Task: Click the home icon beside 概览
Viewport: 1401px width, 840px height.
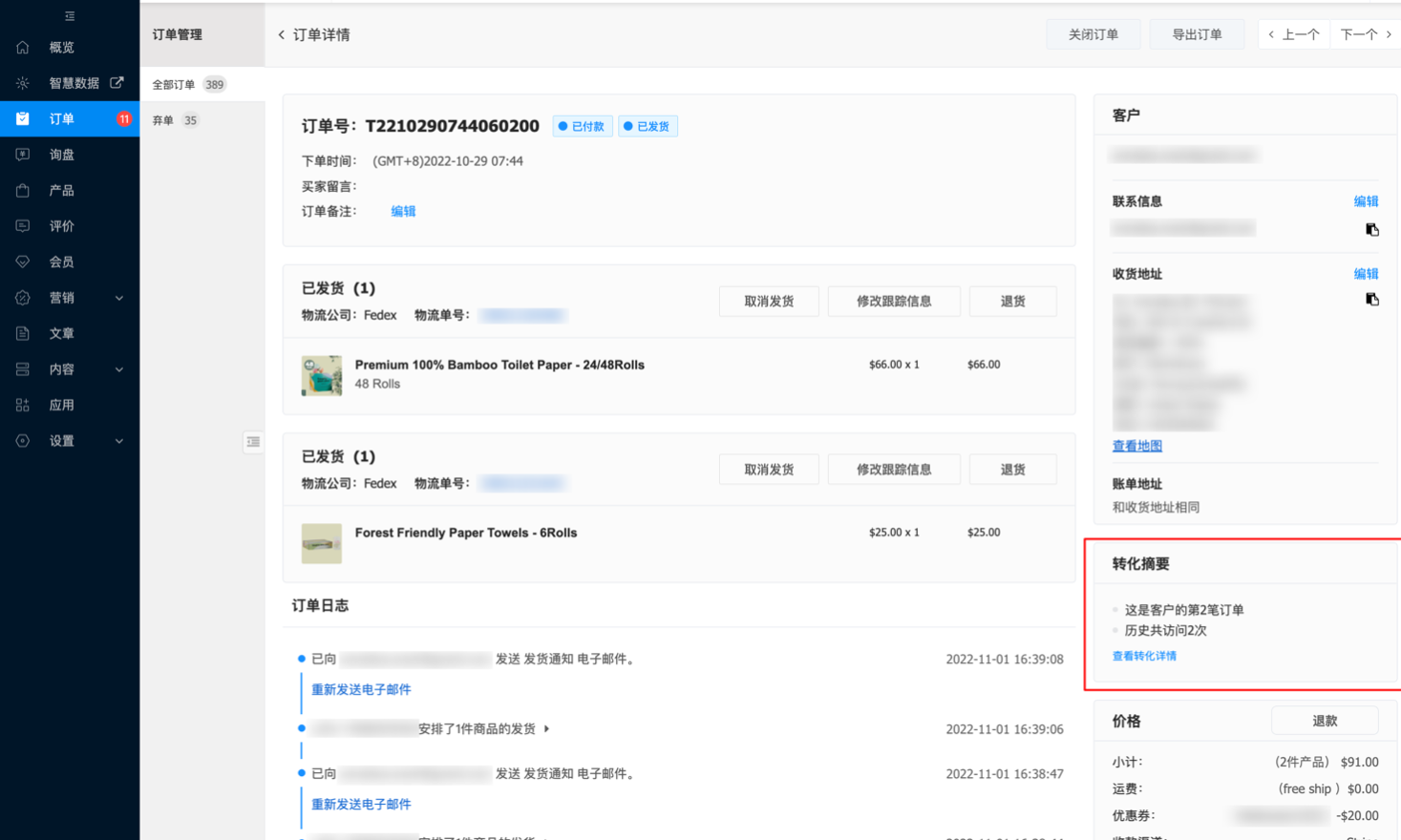Action: [x=23, y=47]
